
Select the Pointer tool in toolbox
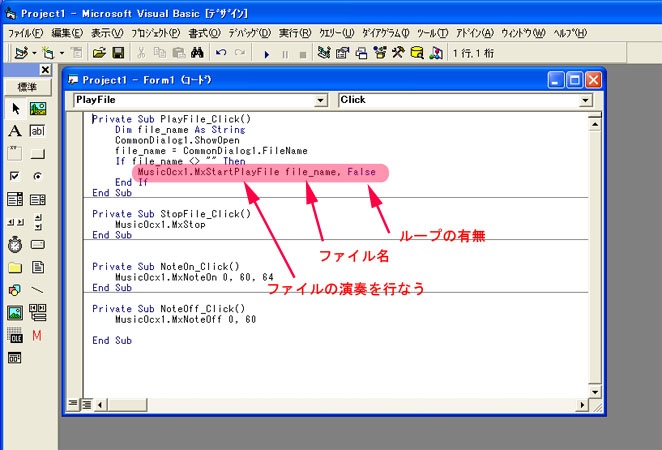click(15, 108)
